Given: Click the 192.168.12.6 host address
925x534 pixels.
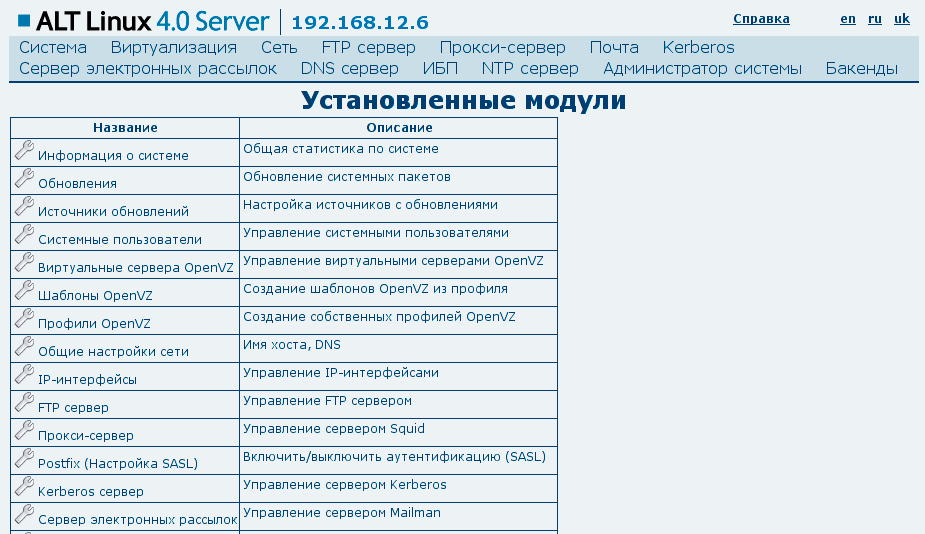Looking at the screenshot, I should (360, 22).
